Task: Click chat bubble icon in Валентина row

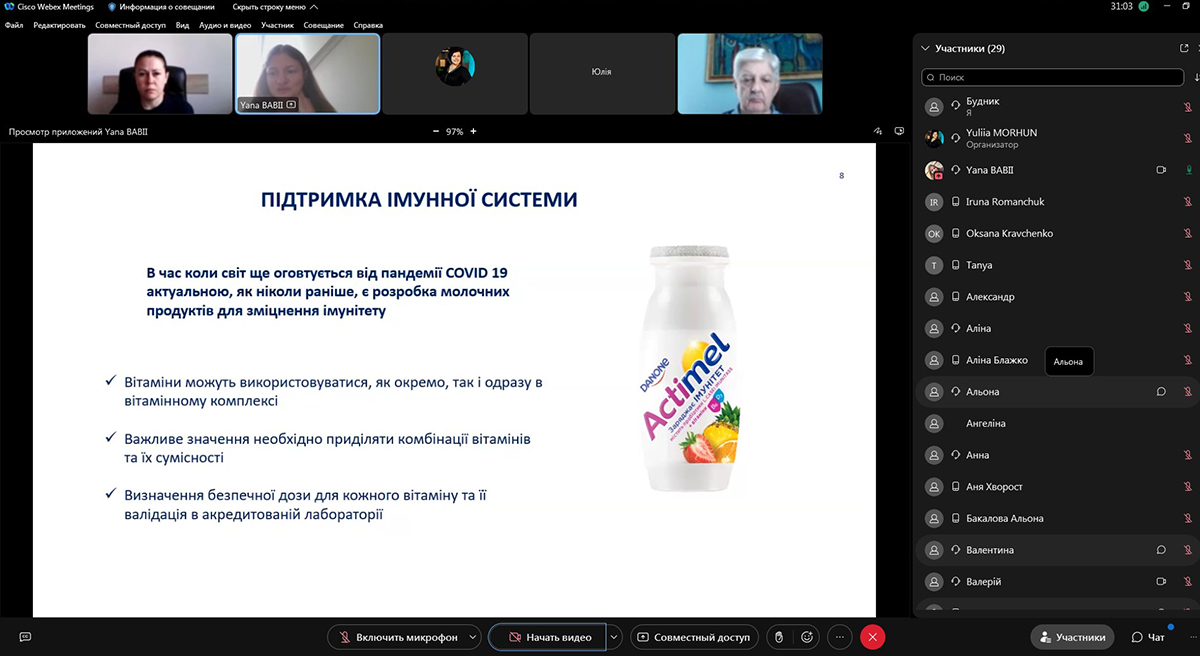Action: pos(1161,550)
